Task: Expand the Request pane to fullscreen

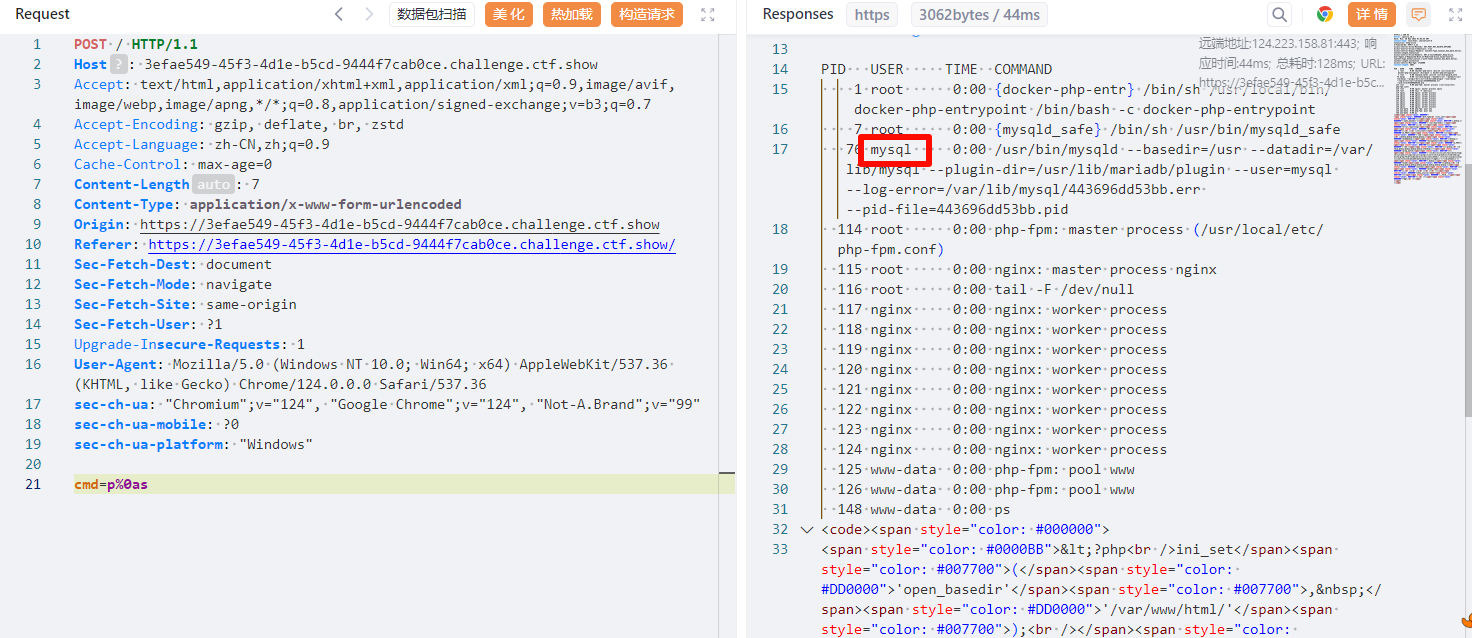Action: tap(708, 14)
